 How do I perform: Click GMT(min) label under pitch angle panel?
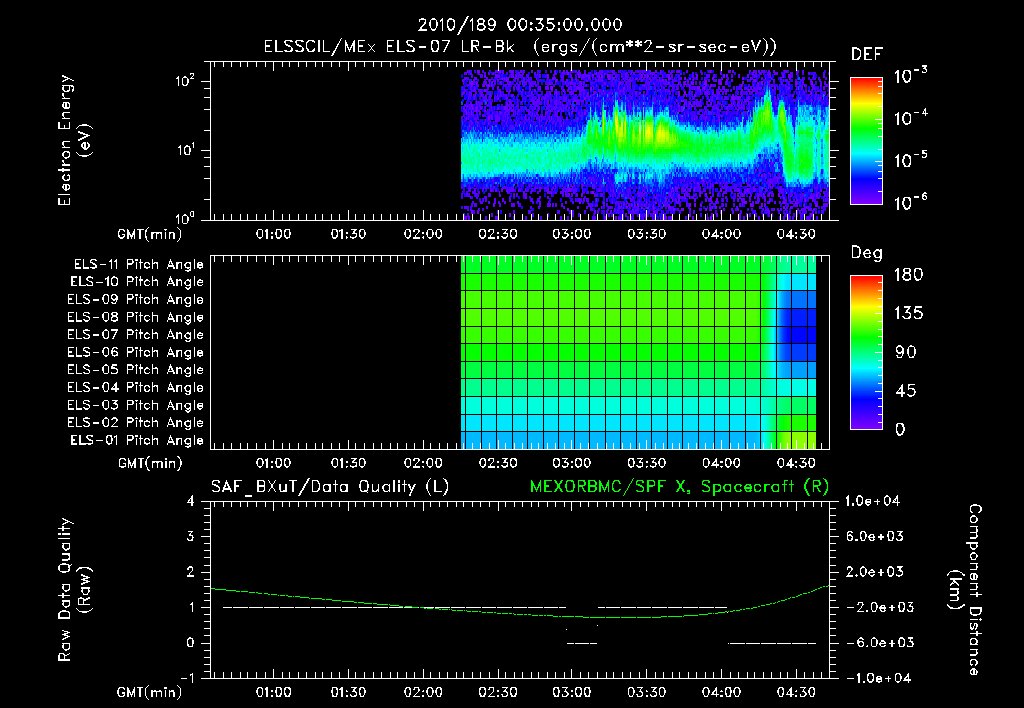[150, 464]
